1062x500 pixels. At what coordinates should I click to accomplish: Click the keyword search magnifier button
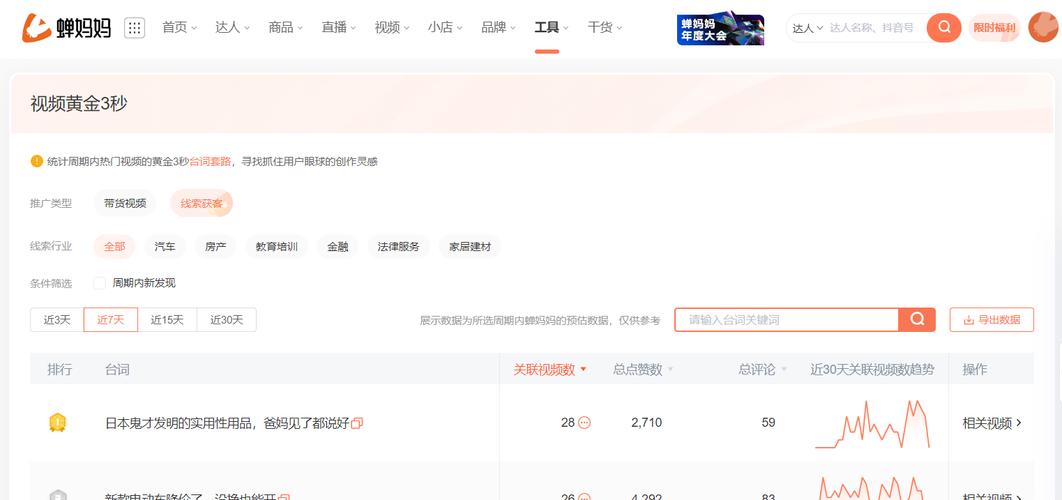click(x=917, y=320)
